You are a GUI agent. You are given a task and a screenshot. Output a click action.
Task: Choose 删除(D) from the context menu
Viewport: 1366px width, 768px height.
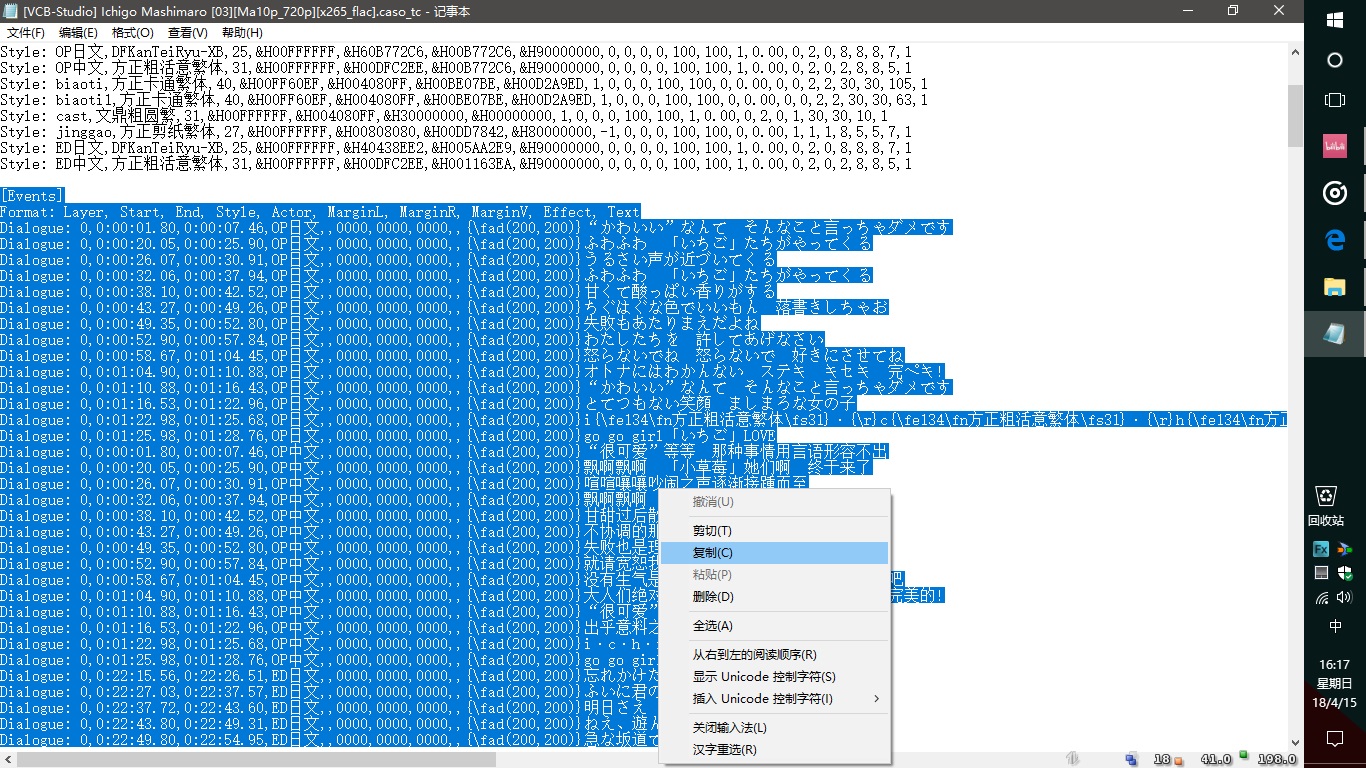tap(775, 597)
